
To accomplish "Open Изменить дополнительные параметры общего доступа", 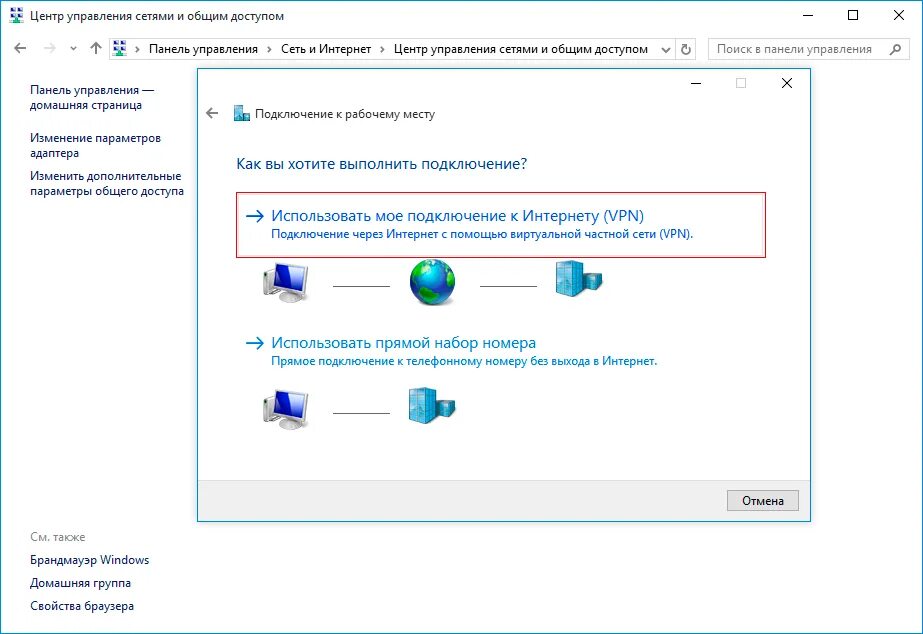I will (107, 183).
